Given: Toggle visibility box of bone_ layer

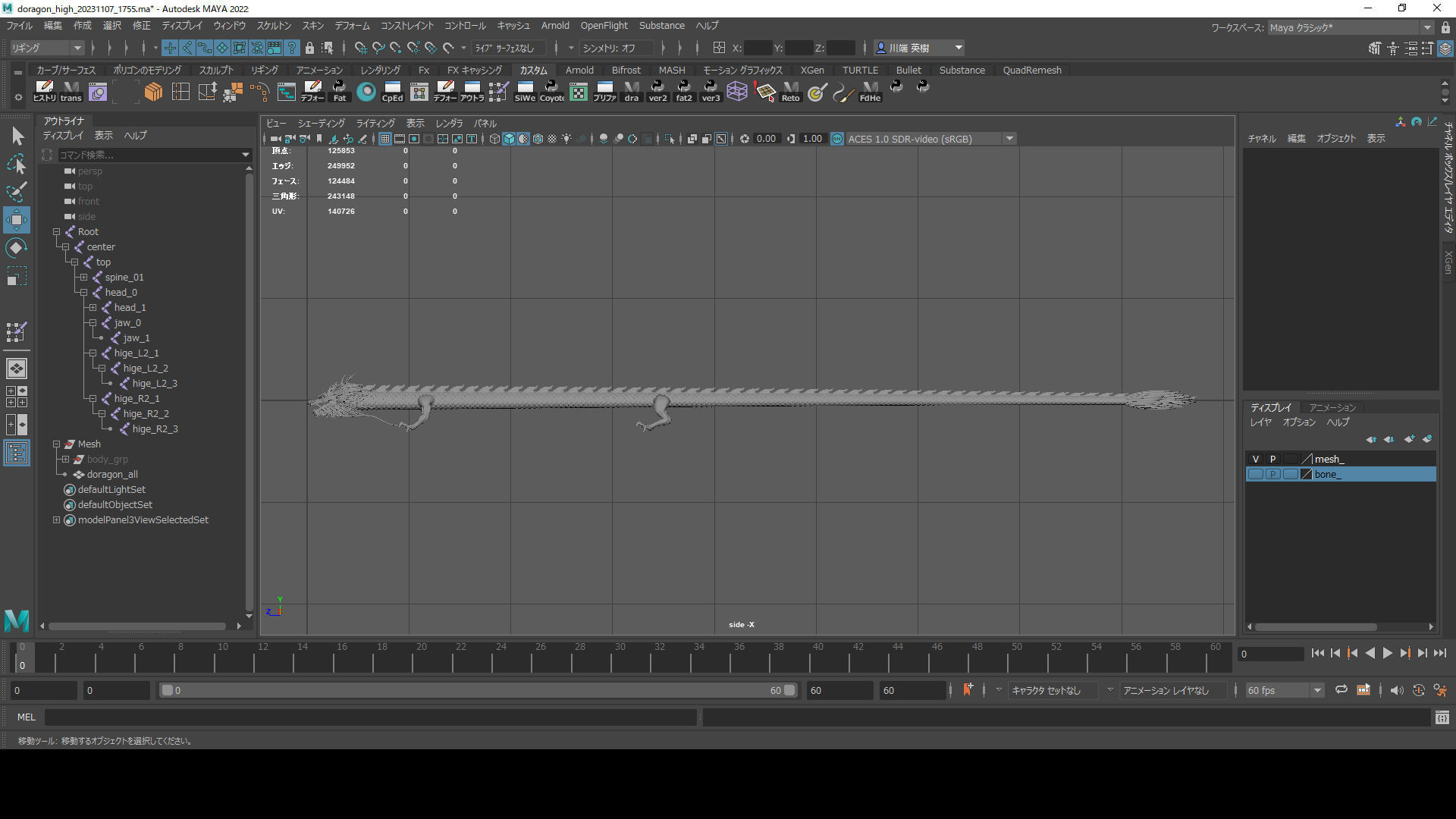Looking at the screenshot, I should click(1256, 474).
